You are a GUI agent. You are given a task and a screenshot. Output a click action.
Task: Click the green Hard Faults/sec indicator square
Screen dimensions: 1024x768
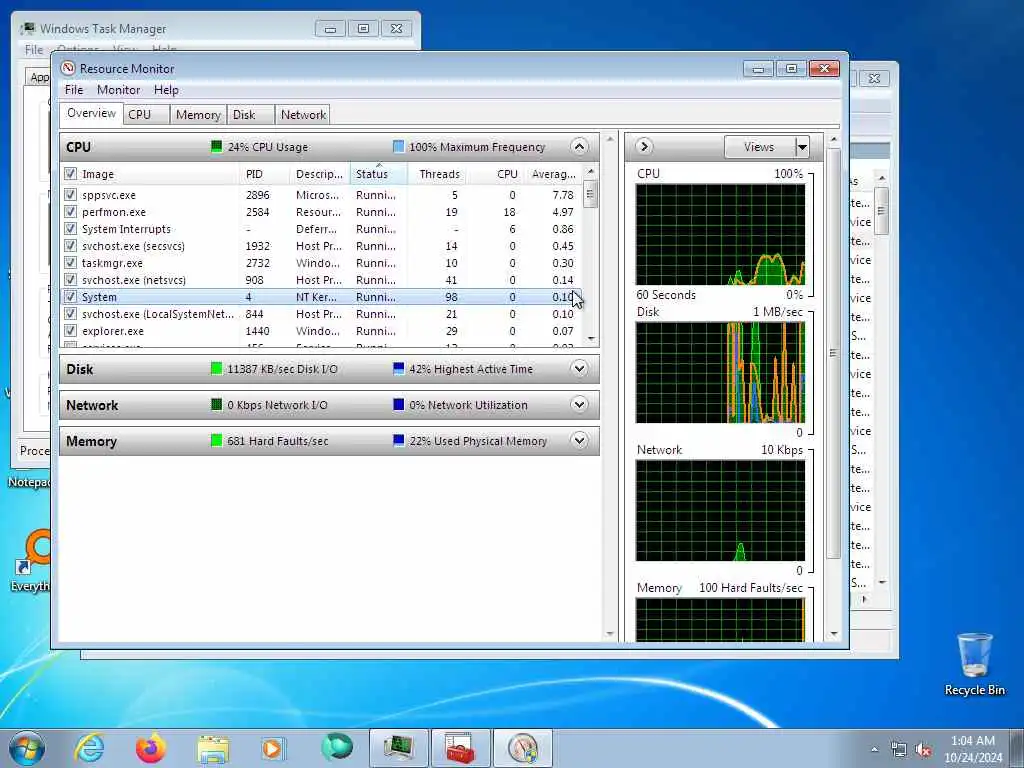216,440
